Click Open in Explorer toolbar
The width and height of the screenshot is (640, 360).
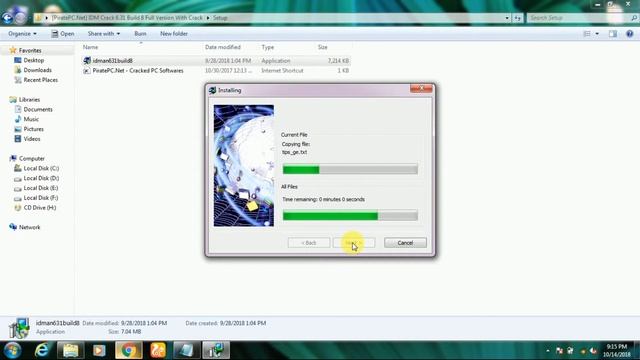point(63,33)
